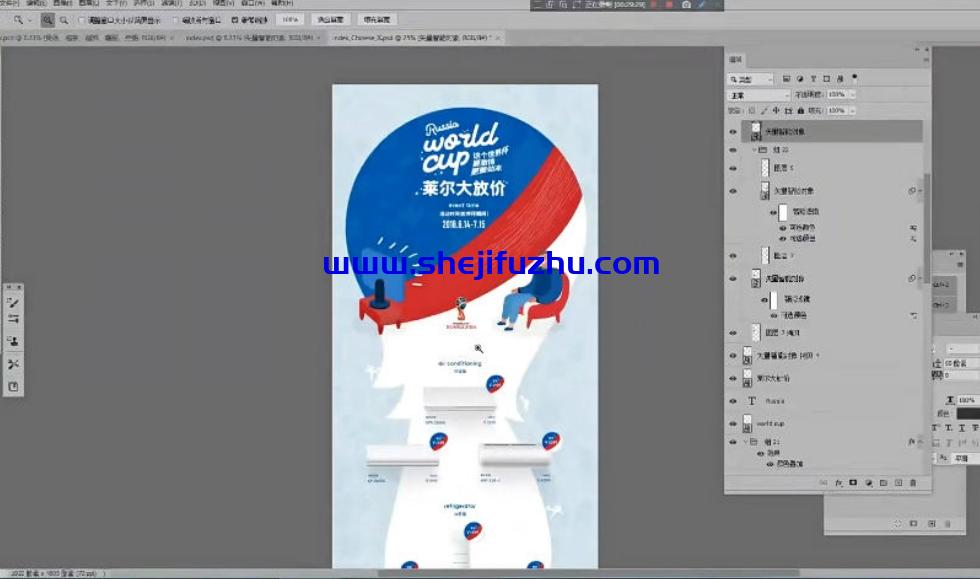Click the new adjustment layer icon
The image size is (980, 579).
[x=869, y=482]
